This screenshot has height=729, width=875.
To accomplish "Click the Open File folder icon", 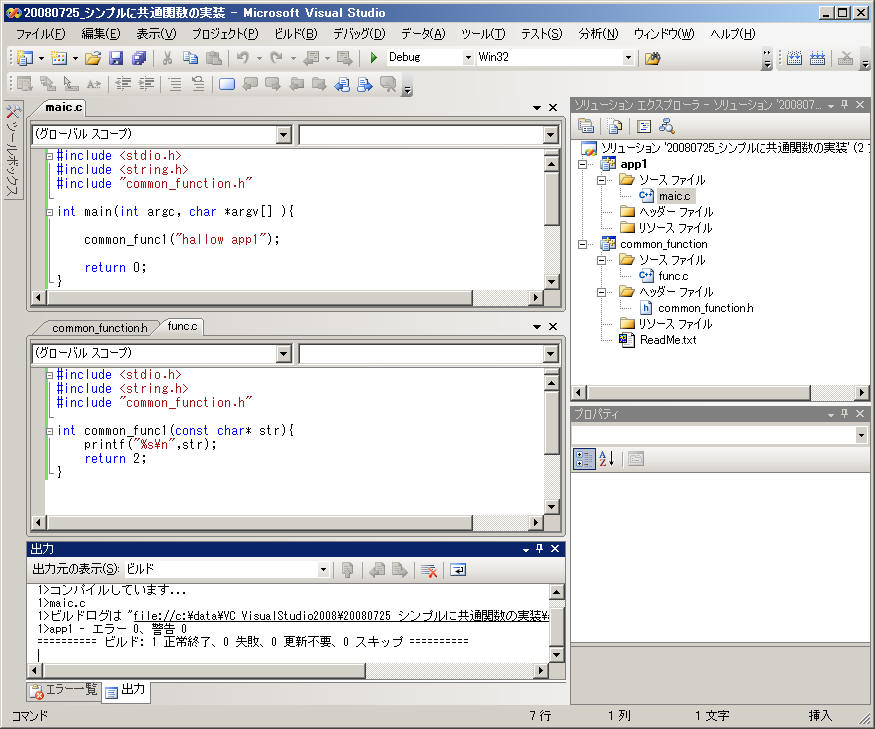I will pyautogui.click(x=92, y=58).
